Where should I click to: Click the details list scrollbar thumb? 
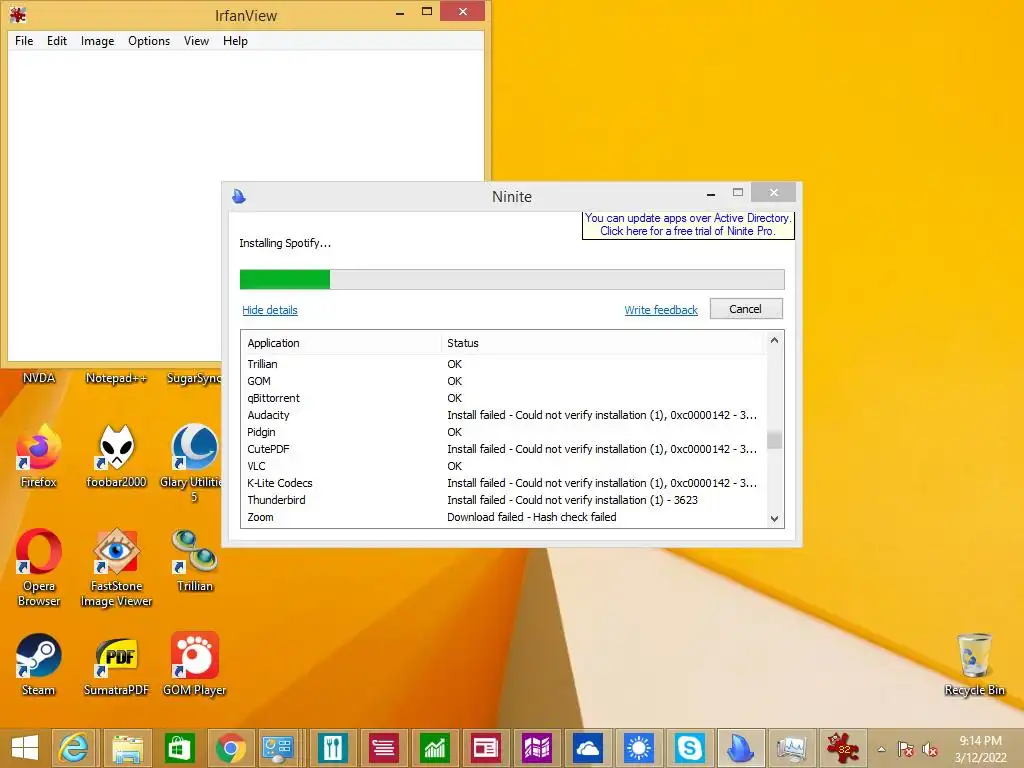point(774,440)
